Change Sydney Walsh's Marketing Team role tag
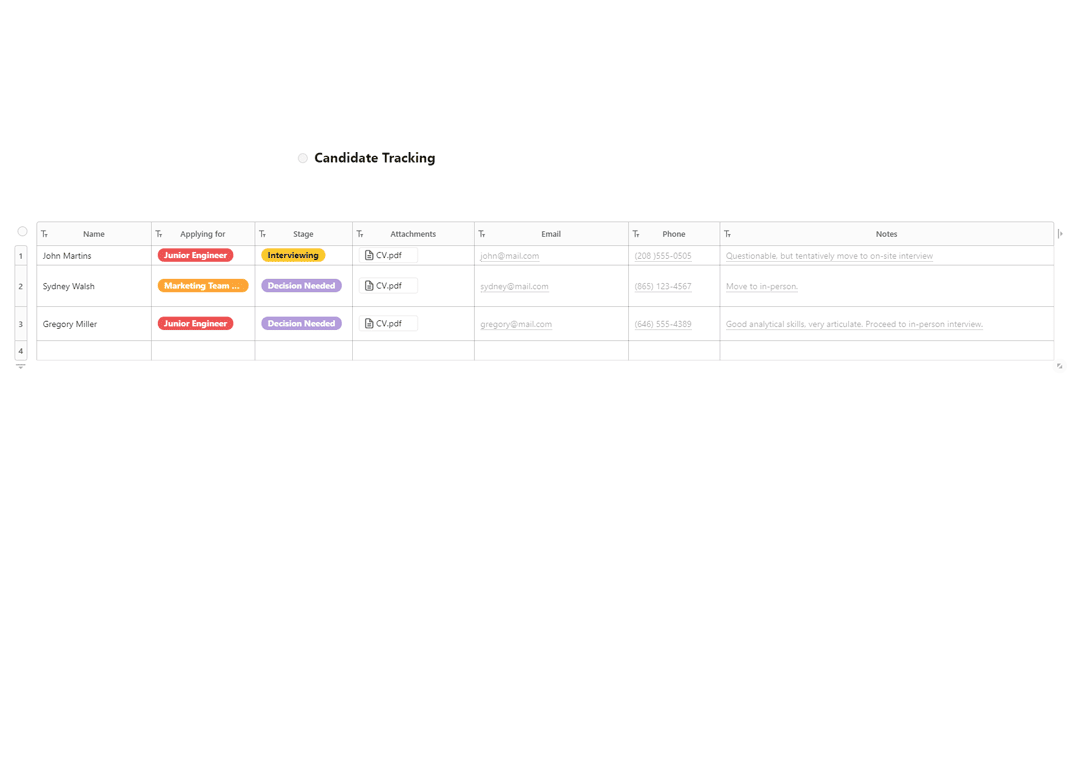The image size is (1078, 760). point(203,286)
